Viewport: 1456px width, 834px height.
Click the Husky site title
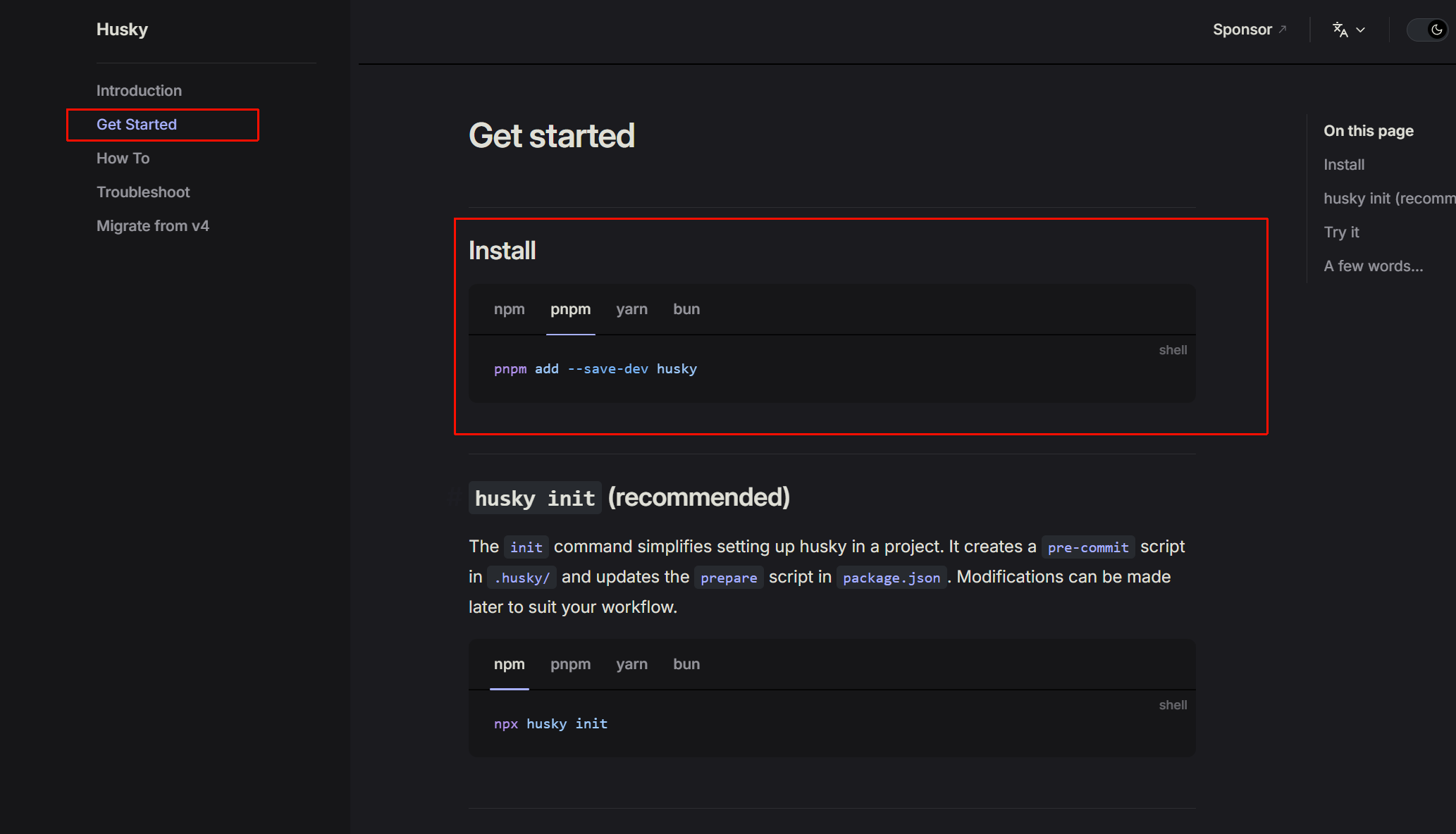point(122,30)
